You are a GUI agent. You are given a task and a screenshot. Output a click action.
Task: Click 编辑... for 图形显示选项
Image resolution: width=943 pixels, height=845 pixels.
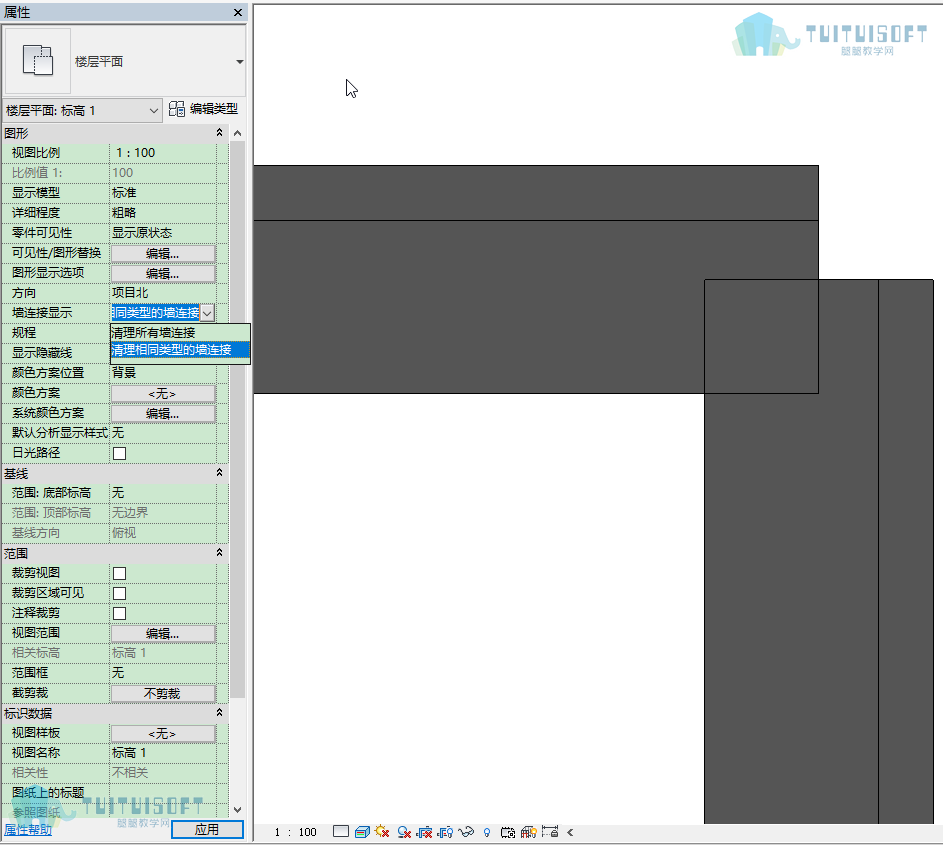(x=163, y=273)
